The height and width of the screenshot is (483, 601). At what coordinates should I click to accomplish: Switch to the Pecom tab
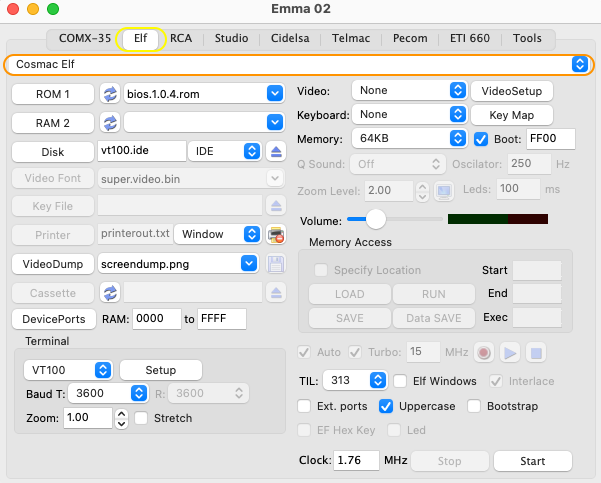pos(410,38)
